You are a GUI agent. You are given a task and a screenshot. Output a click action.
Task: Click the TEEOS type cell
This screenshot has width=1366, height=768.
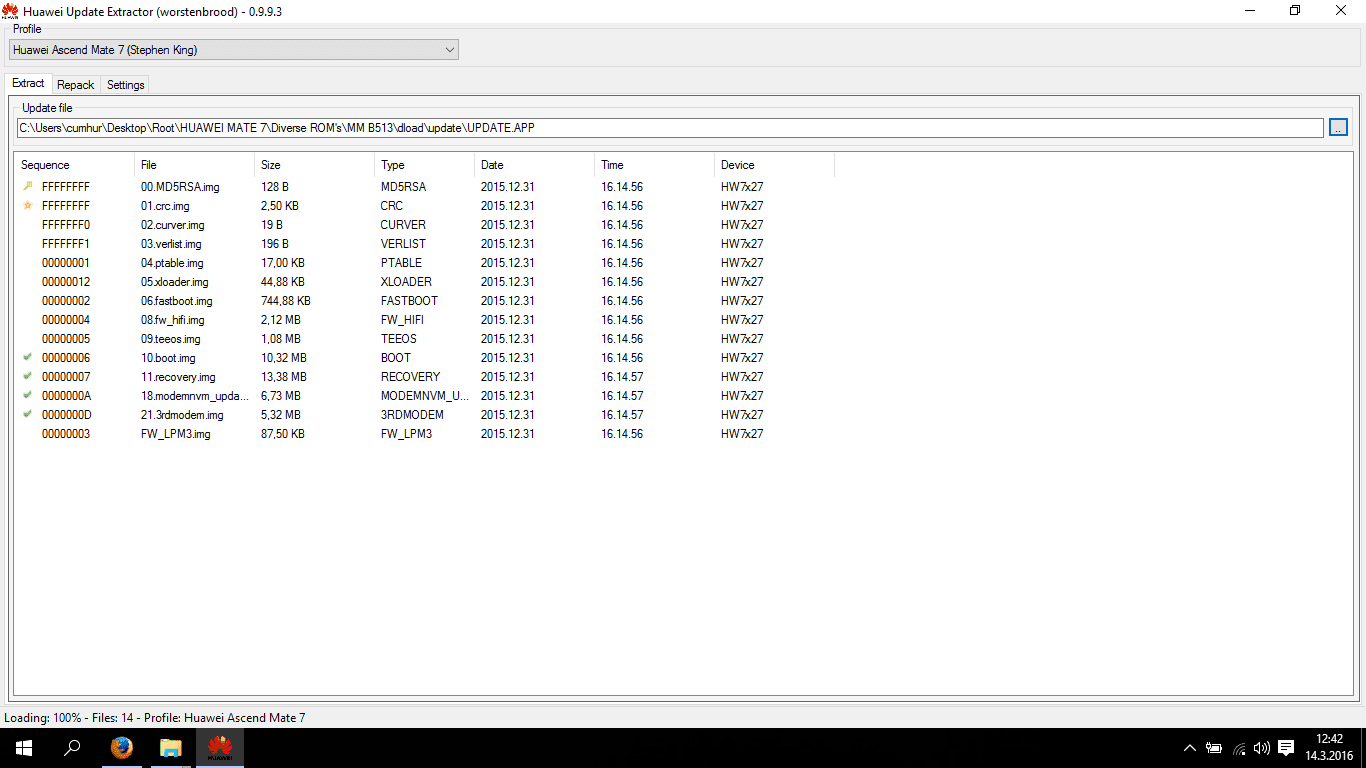tap(399, 339)
